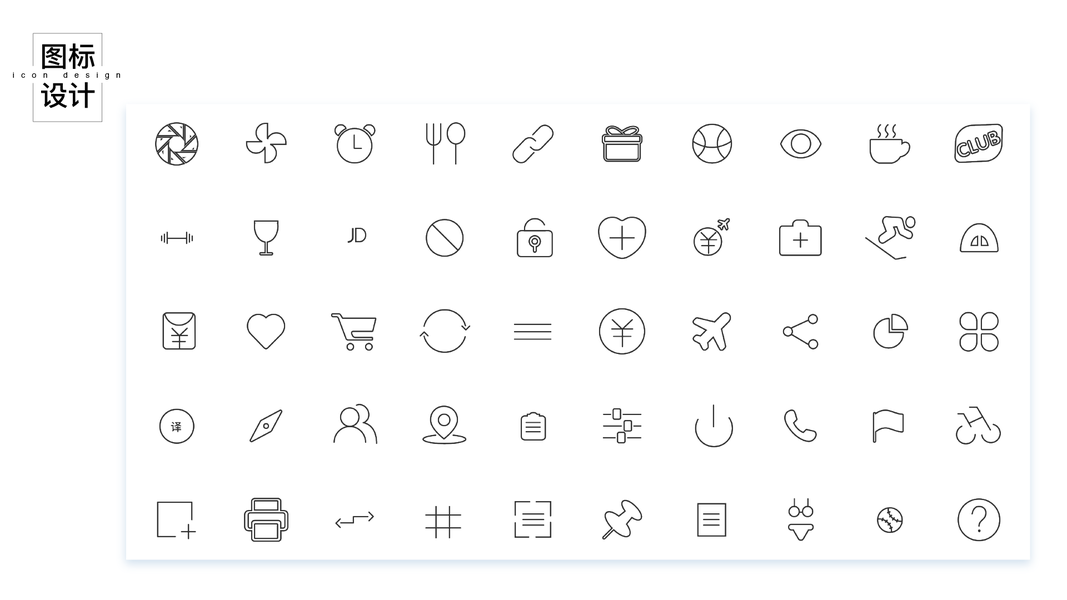Click the question mark help icon
This screenshot has width=1067, height=600.
979,520
